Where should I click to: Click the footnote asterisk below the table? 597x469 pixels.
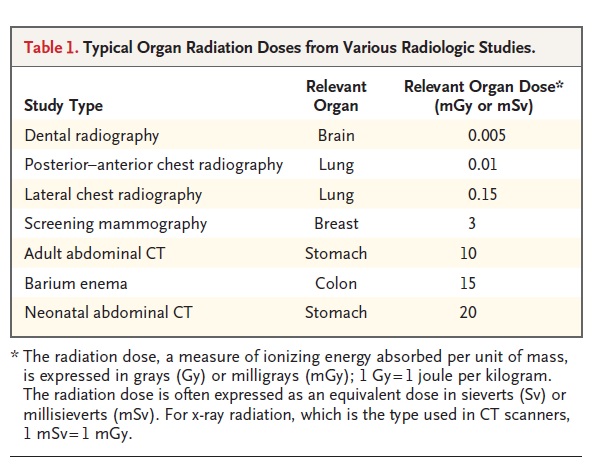15,356
